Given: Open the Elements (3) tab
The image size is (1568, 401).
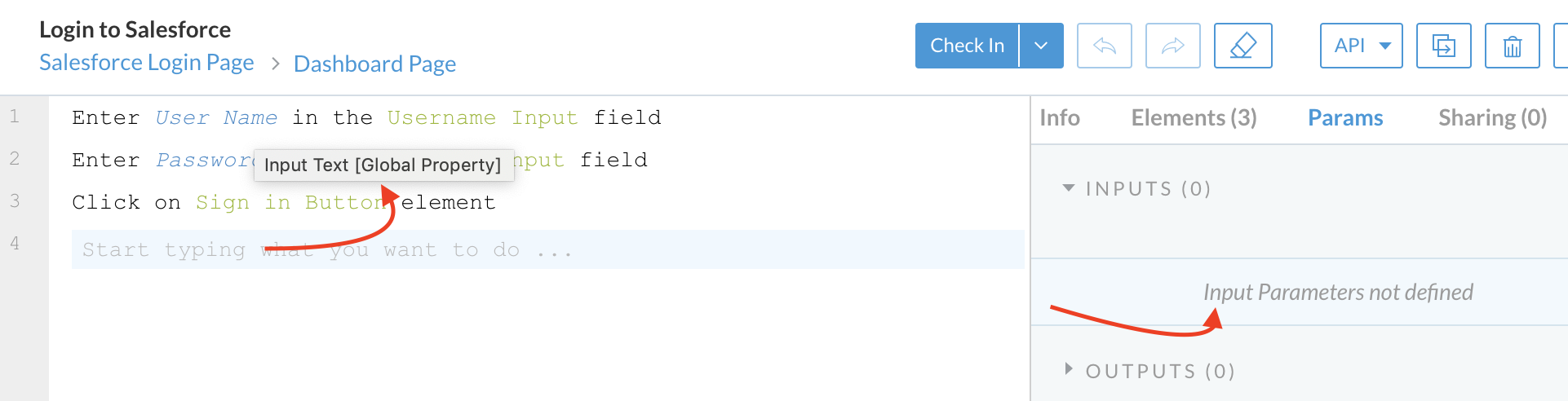Looking at the screenshot, I should (1194, 118).
